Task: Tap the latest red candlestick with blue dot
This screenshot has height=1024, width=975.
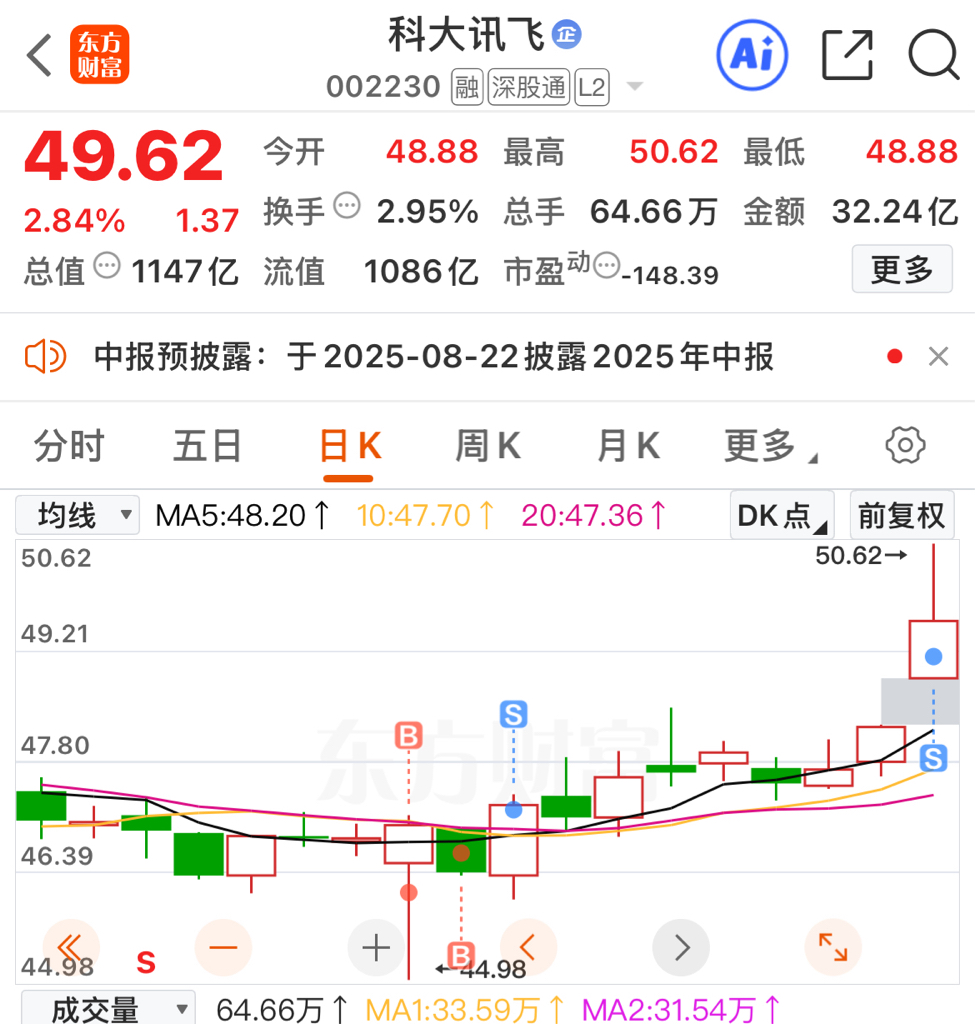Action: pos(933,650)
